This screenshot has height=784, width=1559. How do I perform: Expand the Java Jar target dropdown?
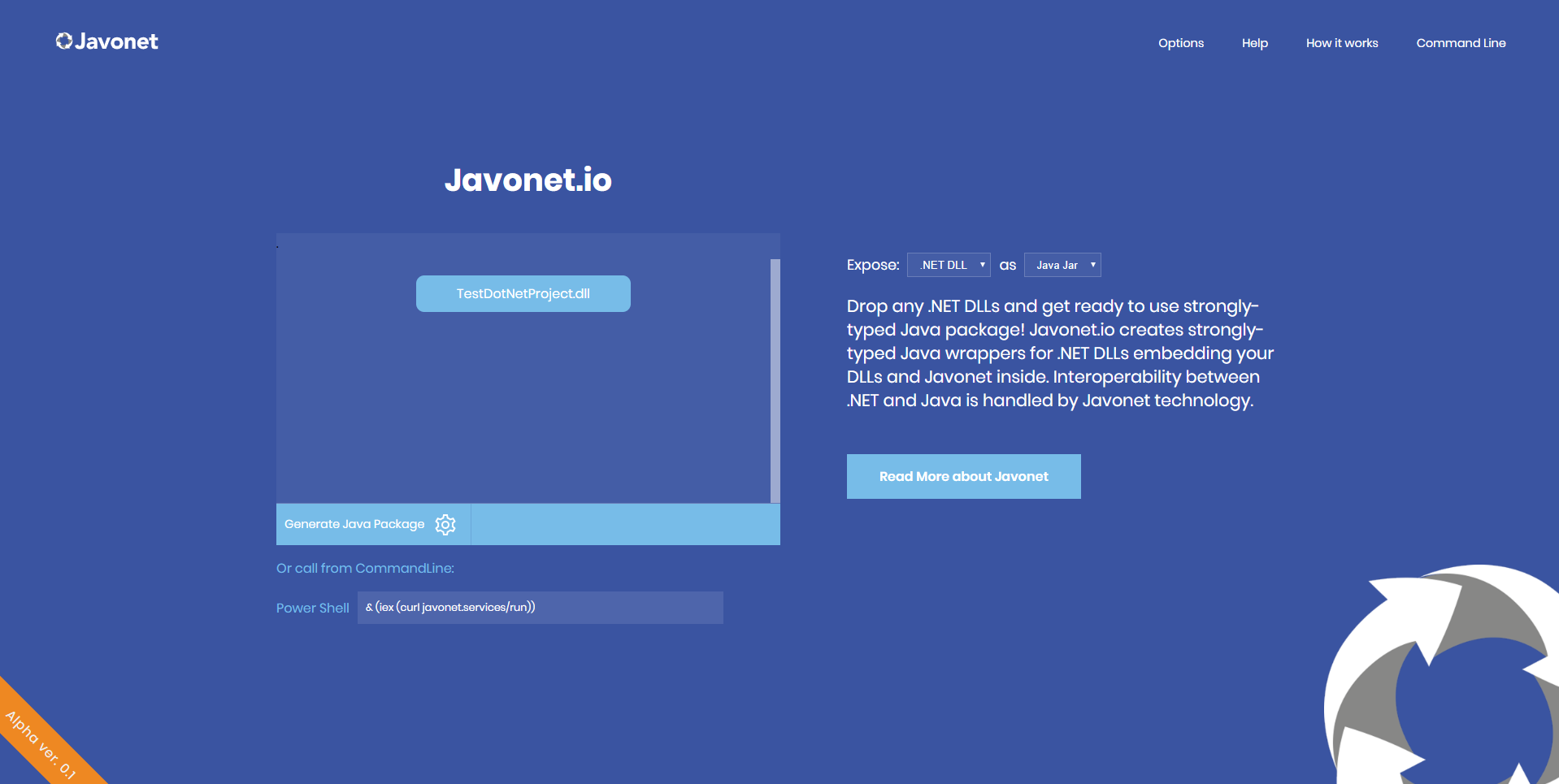click(1062, 265)
